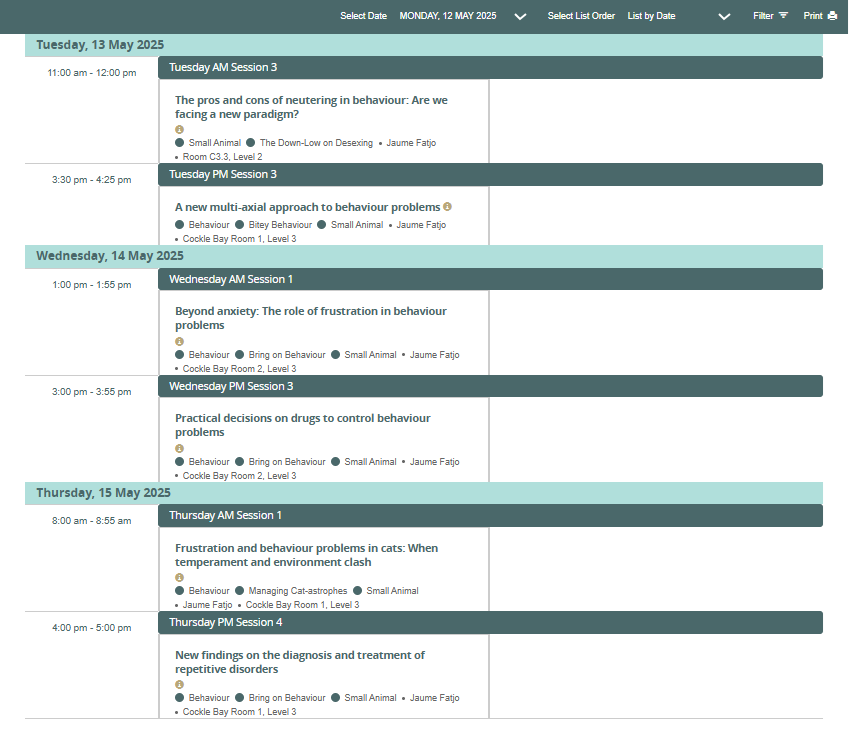Select the Wednesday PM Session 3 header
The height and width of the screenshot is (742, 851).
490,386
